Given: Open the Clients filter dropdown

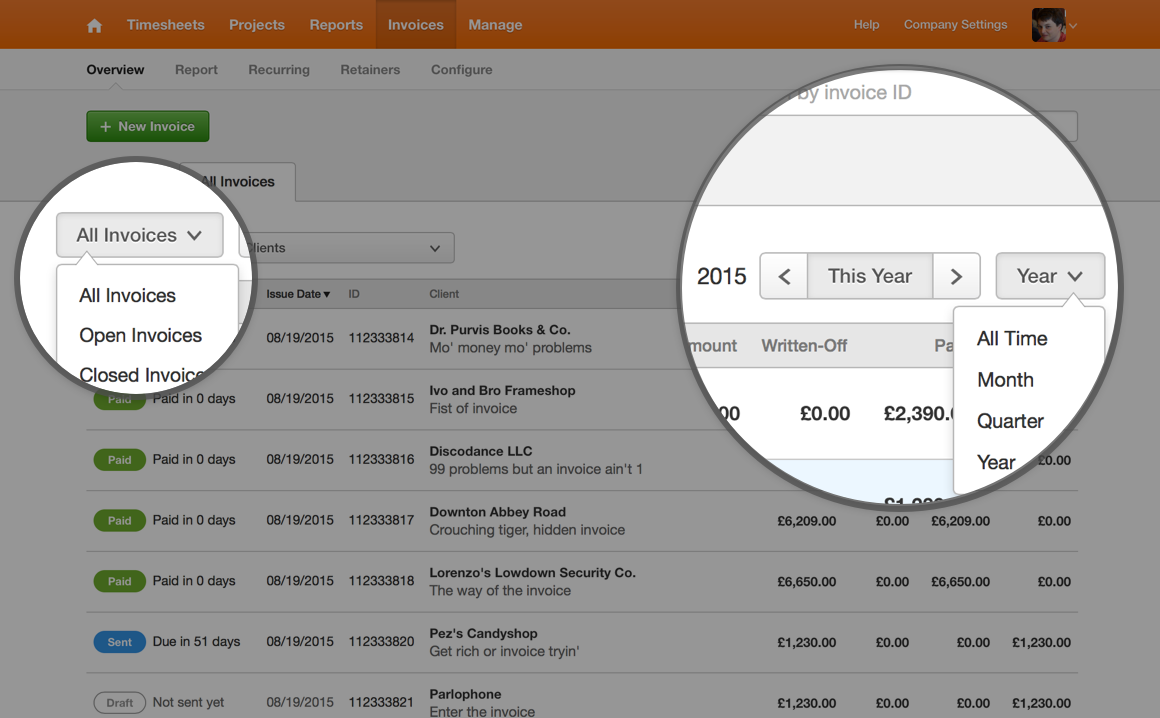Looking at the screenshot, I should point(346,248).
